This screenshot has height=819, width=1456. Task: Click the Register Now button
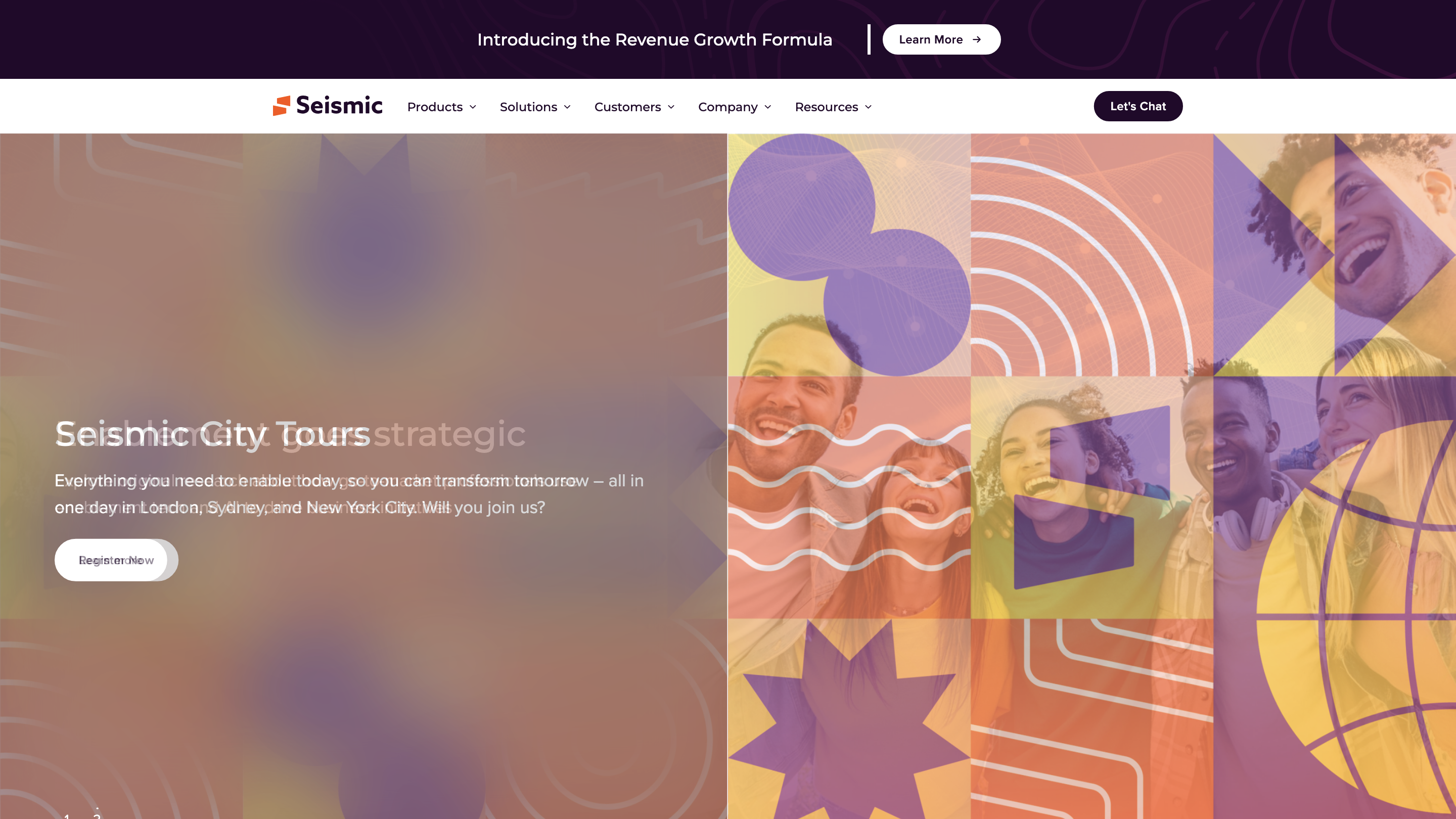116,560
